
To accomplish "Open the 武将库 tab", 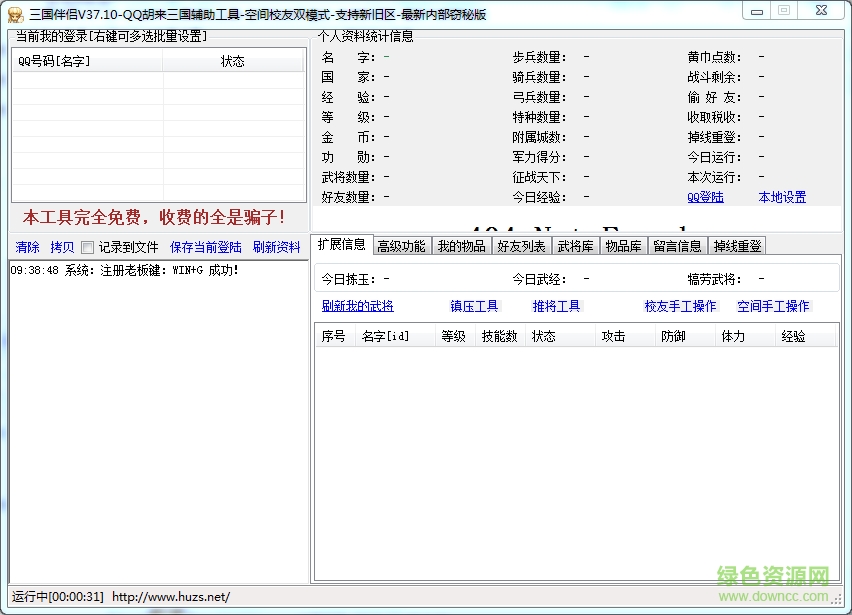I will point(576,244).
